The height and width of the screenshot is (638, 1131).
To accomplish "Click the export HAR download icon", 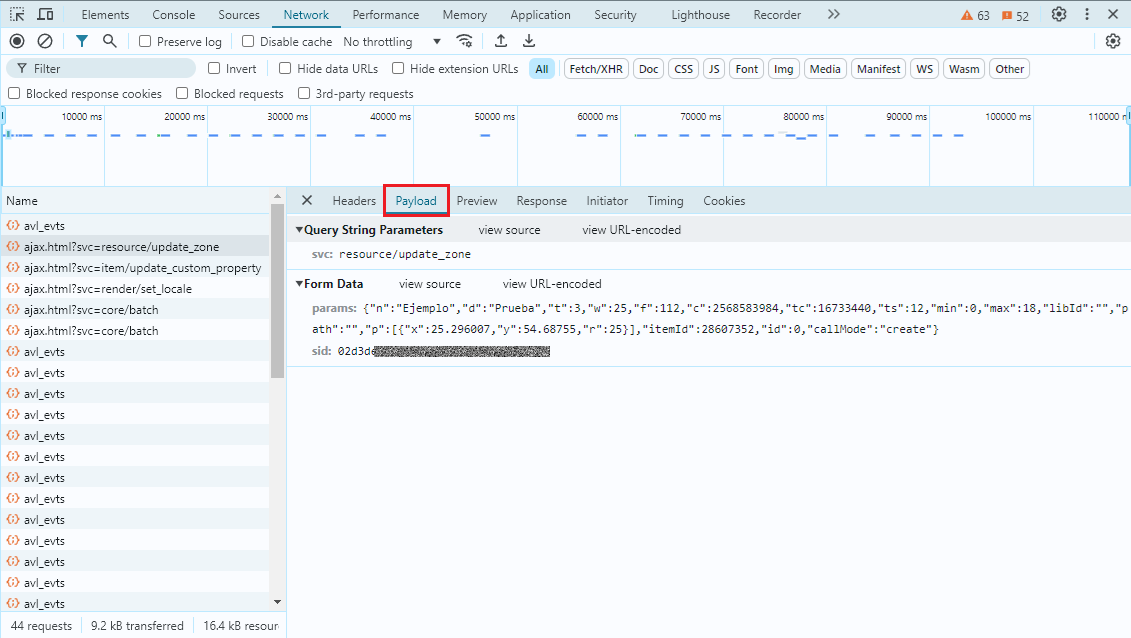I will (x=529, y=41).
